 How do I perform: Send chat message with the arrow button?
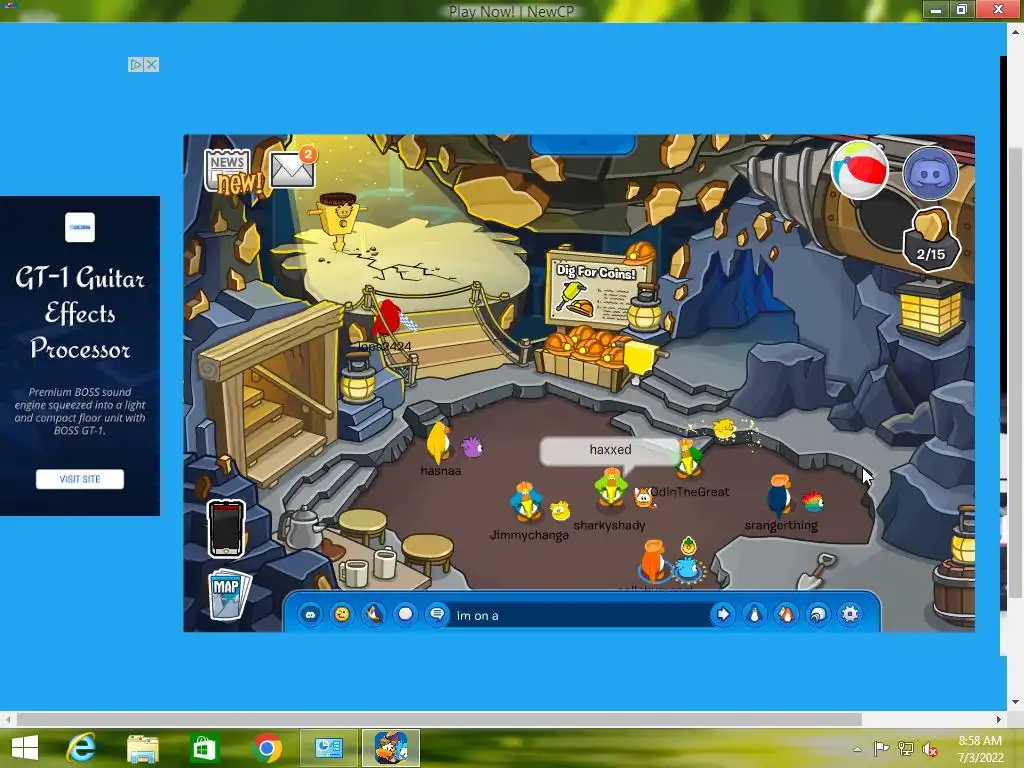(723, 615)
